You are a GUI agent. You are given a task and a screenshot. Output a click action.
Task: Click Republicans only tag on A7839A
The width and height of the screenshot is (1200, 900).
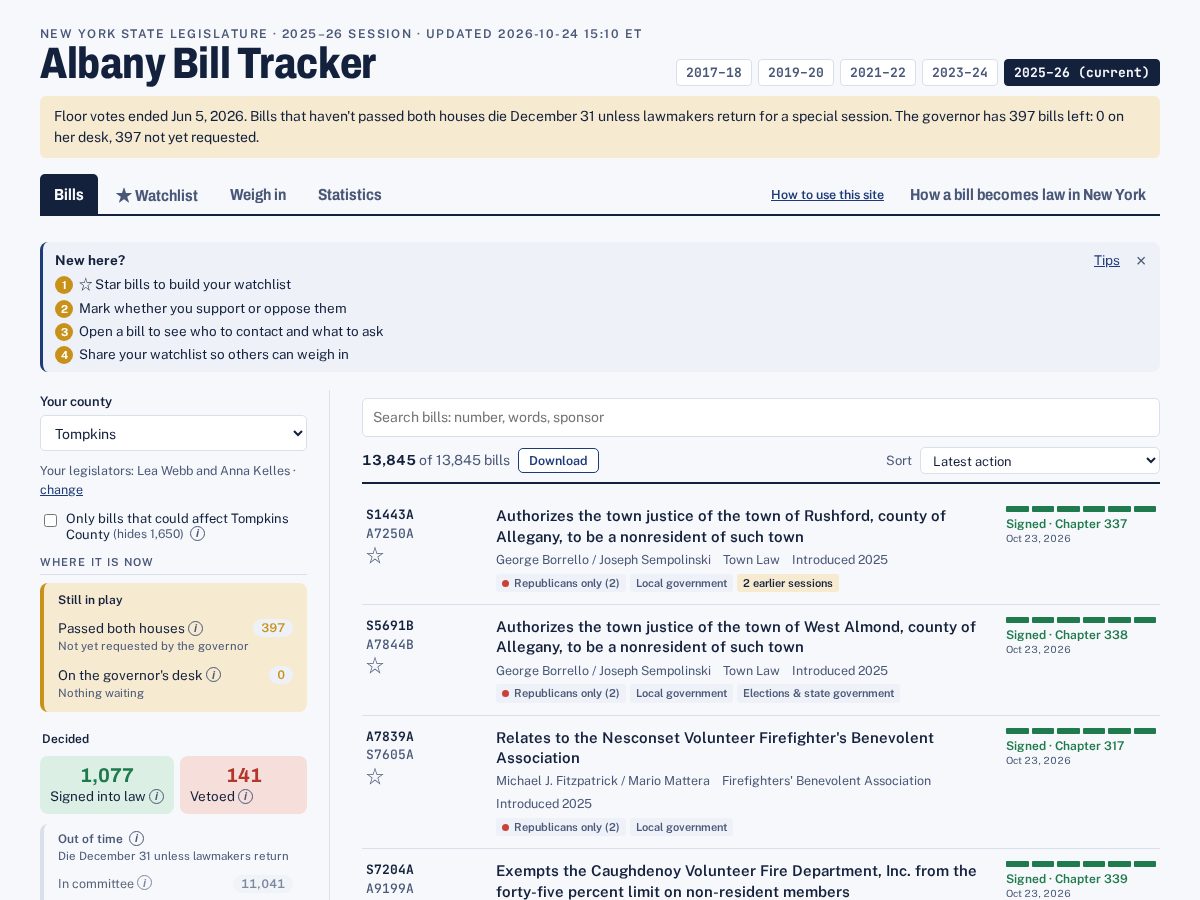[561, 827]
